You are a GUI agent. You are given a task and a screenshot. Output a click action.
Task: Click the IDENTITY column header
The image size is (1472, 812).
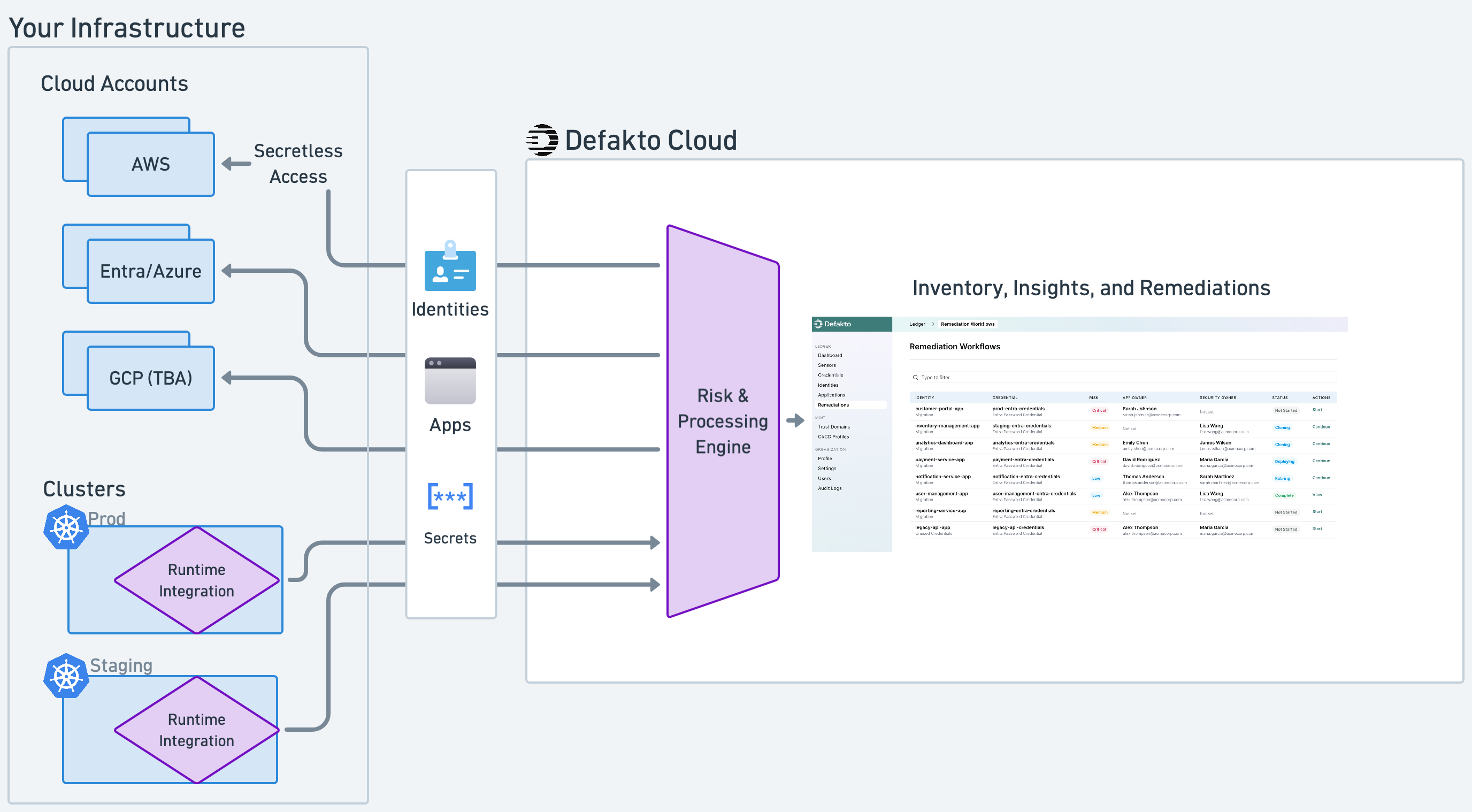coord(924,398)
